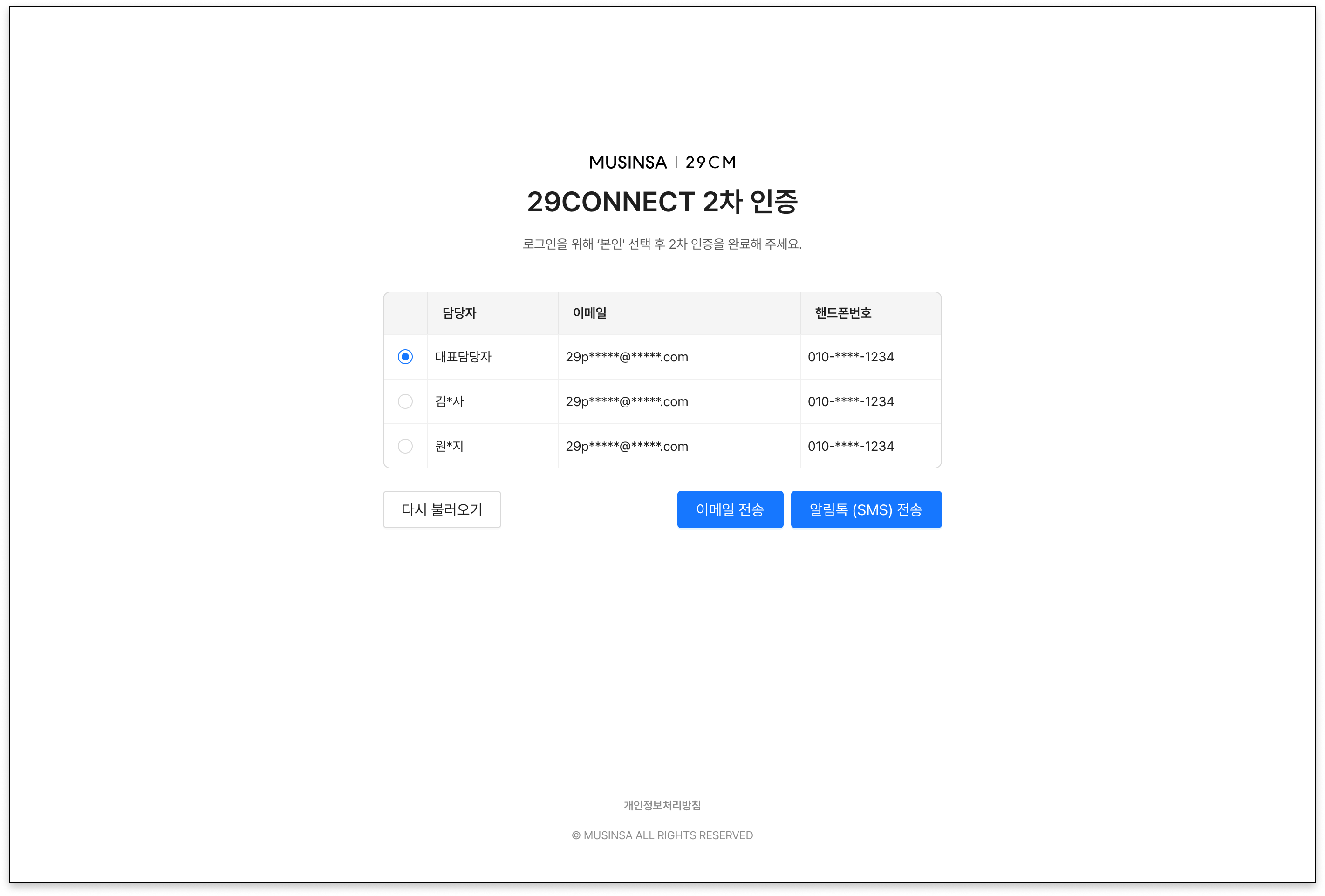Viewport: 1325px width, 896px height.
Task: Click the email in 원*지 row
Action: 627,446
